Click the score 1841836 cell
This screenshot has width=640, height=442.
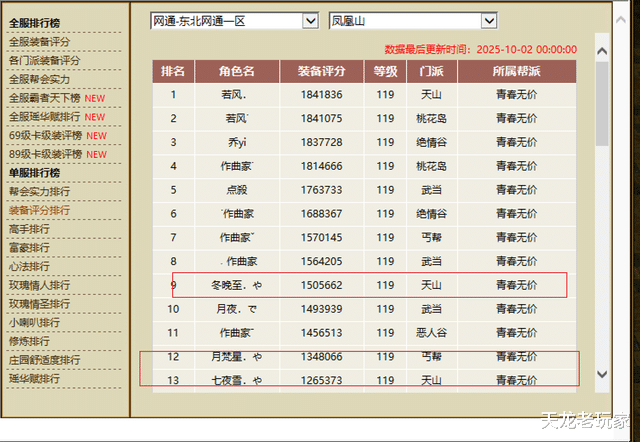[x=322, y=95]
